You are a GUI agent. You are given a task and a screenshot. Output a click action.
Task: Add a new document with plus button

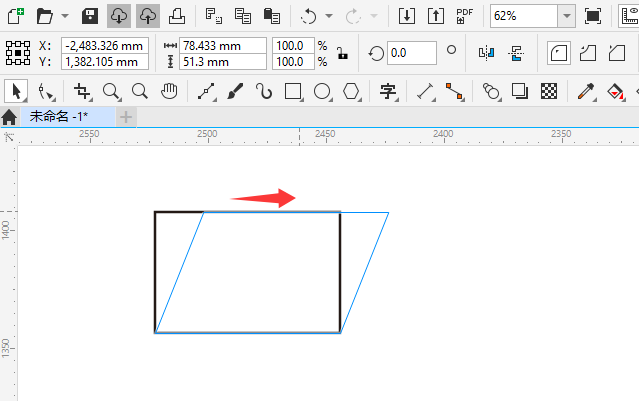click(126, 117)
